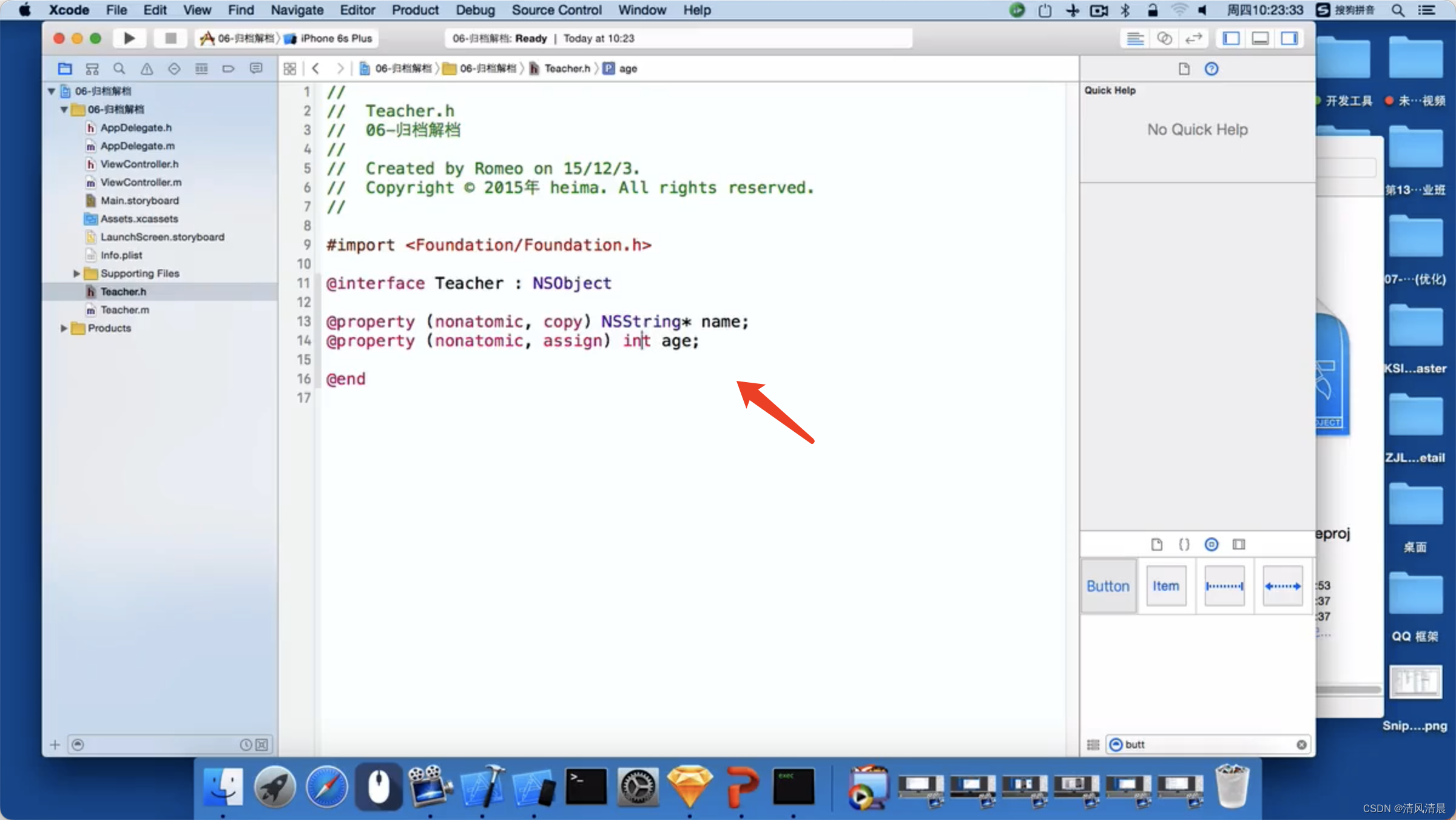Image resolution: width=1456 pixels, height=820 pixels.
Task: Toggle the navigator panel visibility
Action: click(1231, 38)
